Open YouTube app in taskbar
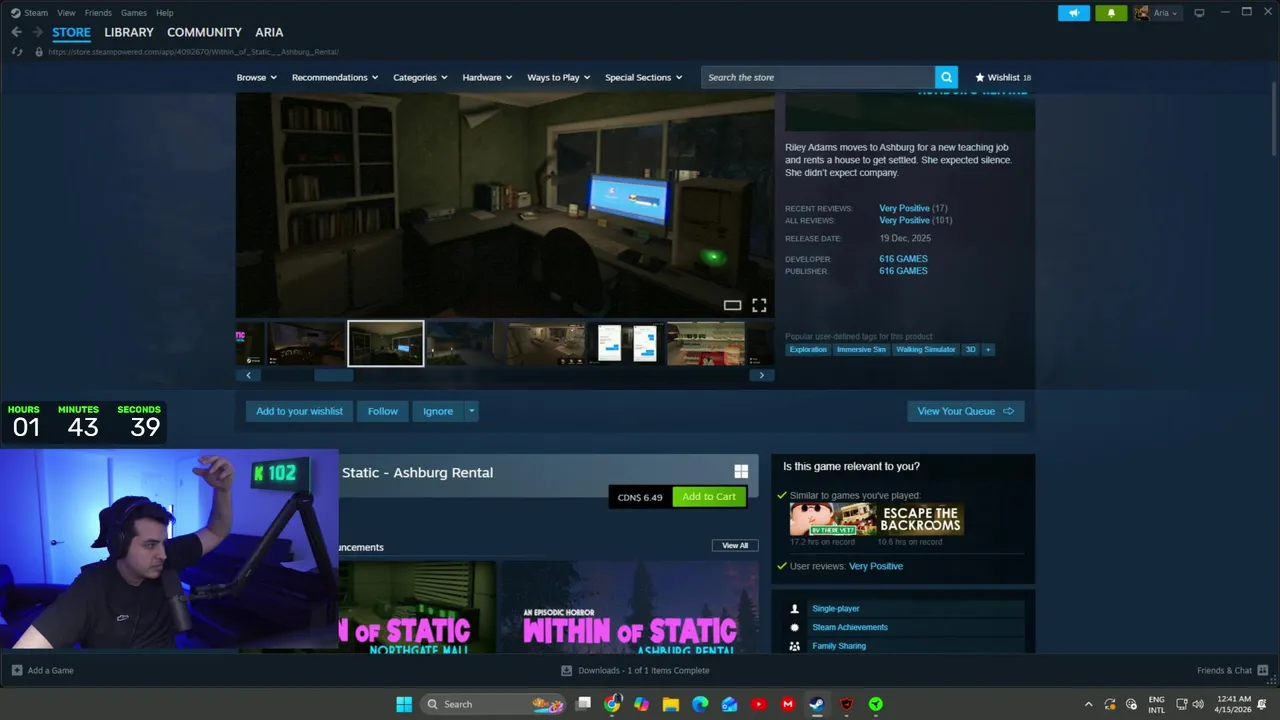Image resolution: width=1280 pixels, height=720 pixels. click(x=758, y=704)
